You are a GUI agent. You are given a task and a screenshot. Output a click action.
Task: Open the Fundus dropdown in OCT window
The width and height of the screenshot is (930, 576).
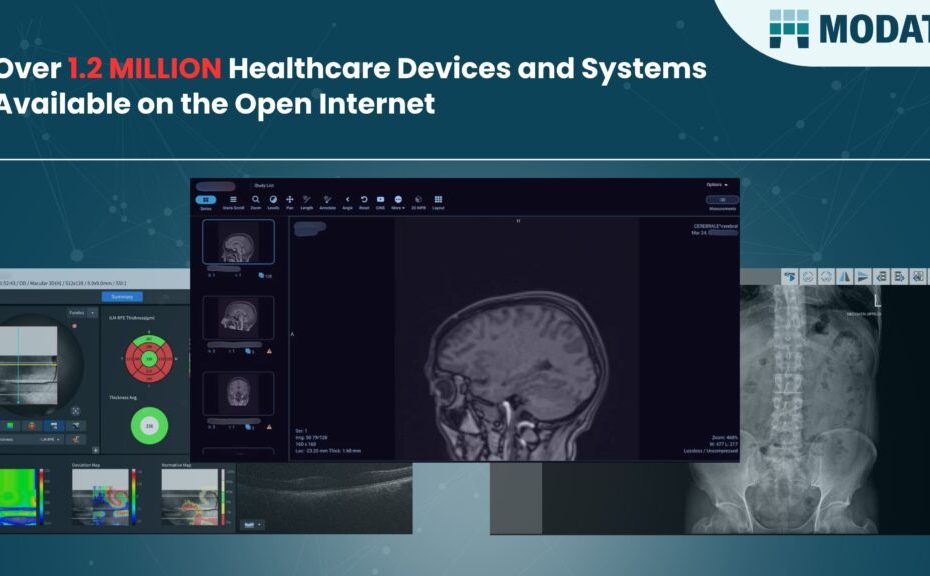click(x=82, y=313)
